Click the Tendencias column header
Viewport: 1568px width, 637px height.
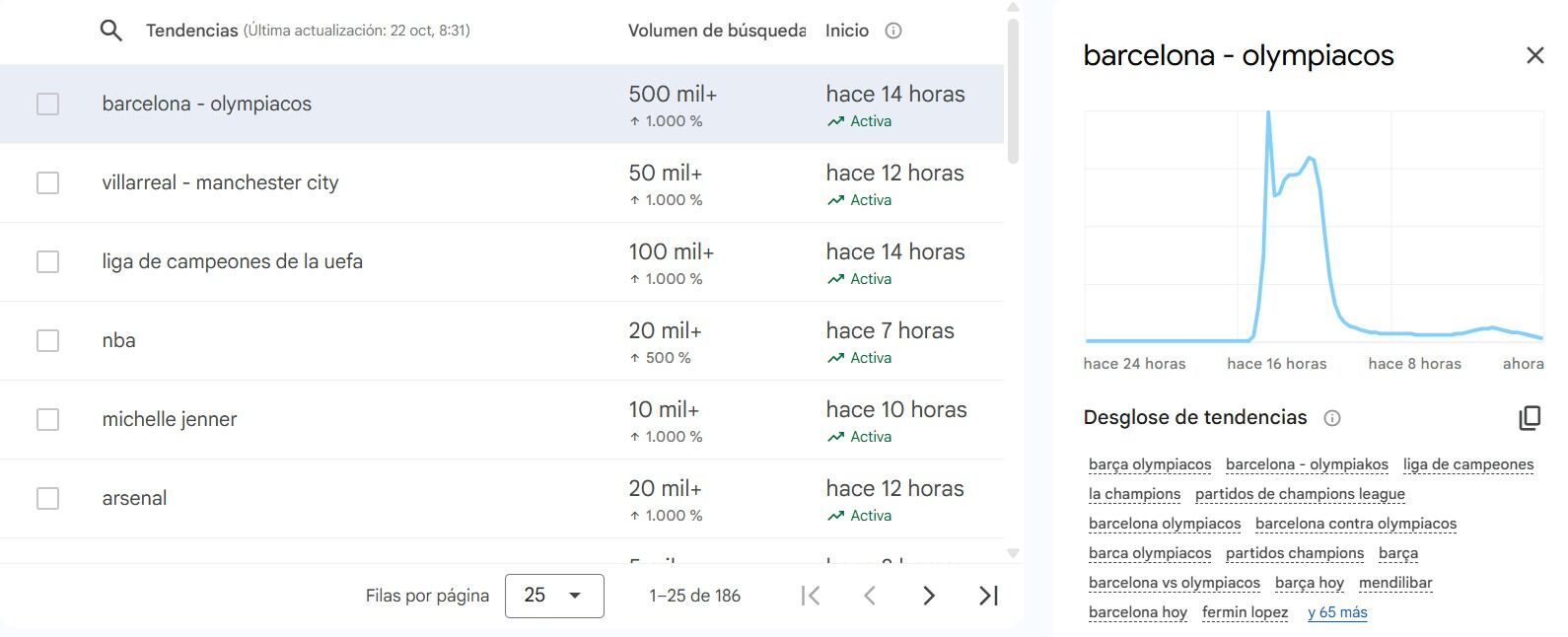191,31
